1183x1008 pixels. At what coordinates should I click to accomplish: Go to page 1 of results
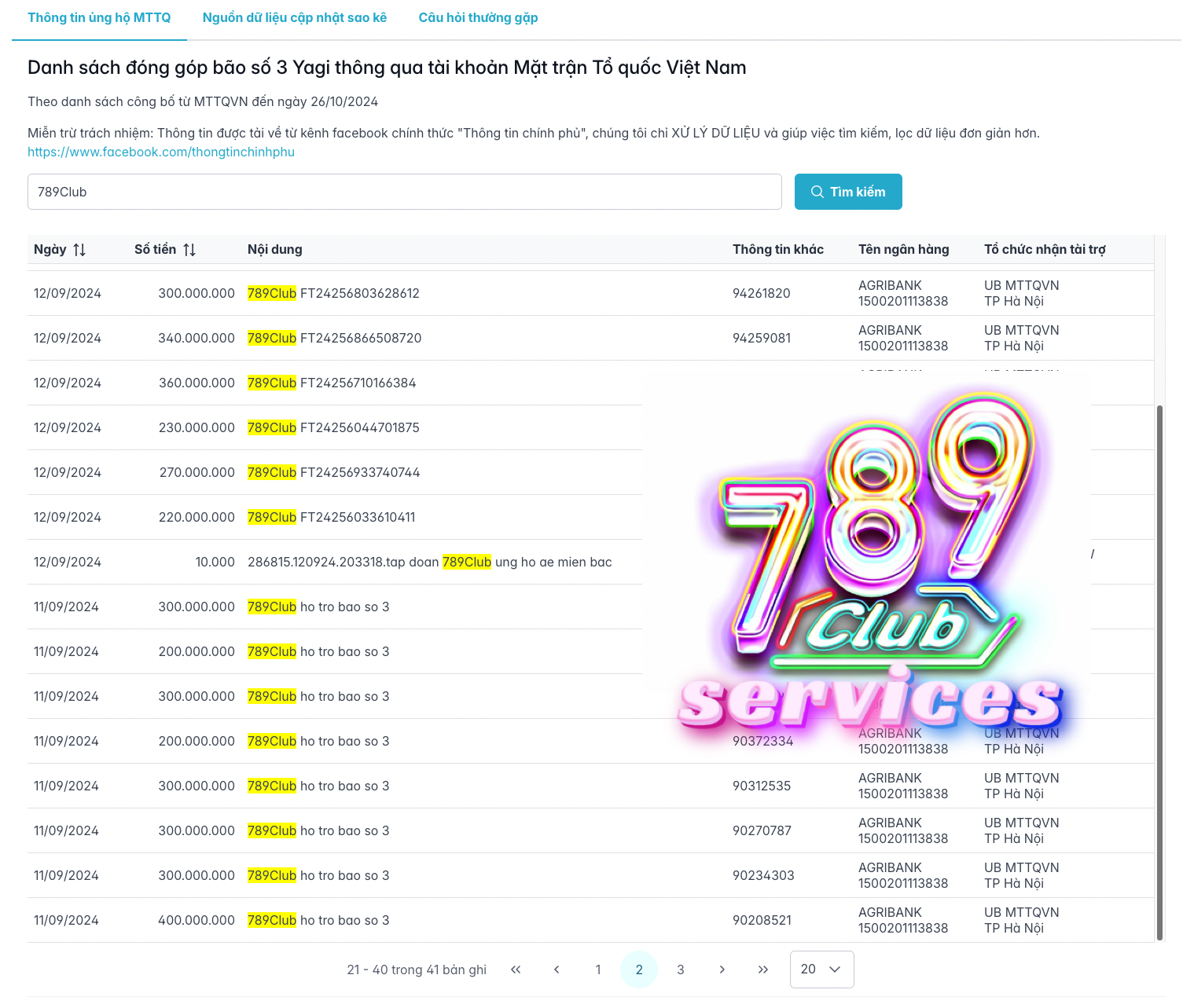(x=598, y=970)
